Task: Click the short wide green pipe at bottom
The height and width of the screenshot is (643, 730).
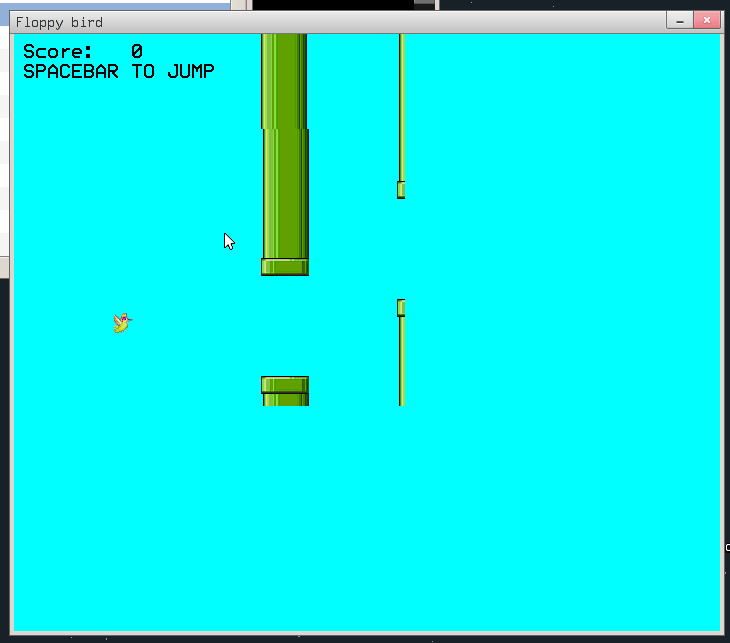Action: coord(285,391)
